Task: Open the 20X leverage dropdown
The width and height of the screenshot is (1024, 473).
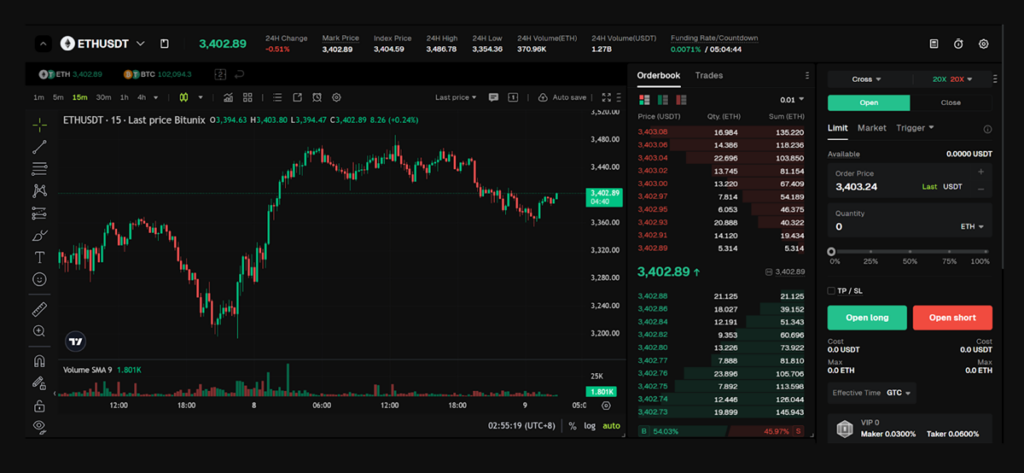Action: click(x=952, y=79)
